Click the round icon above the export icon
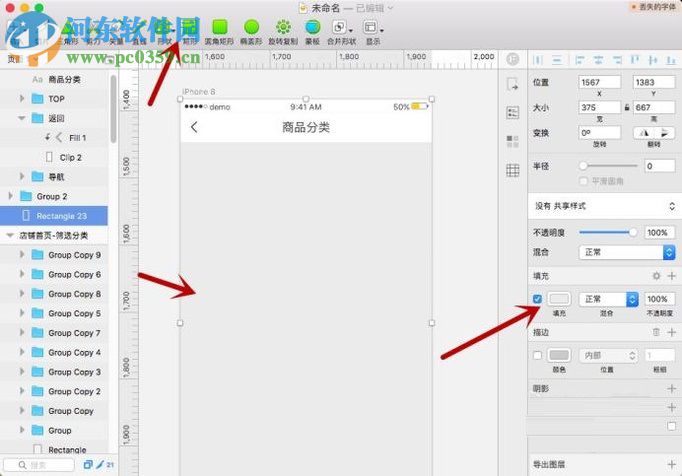 (513, 59)
